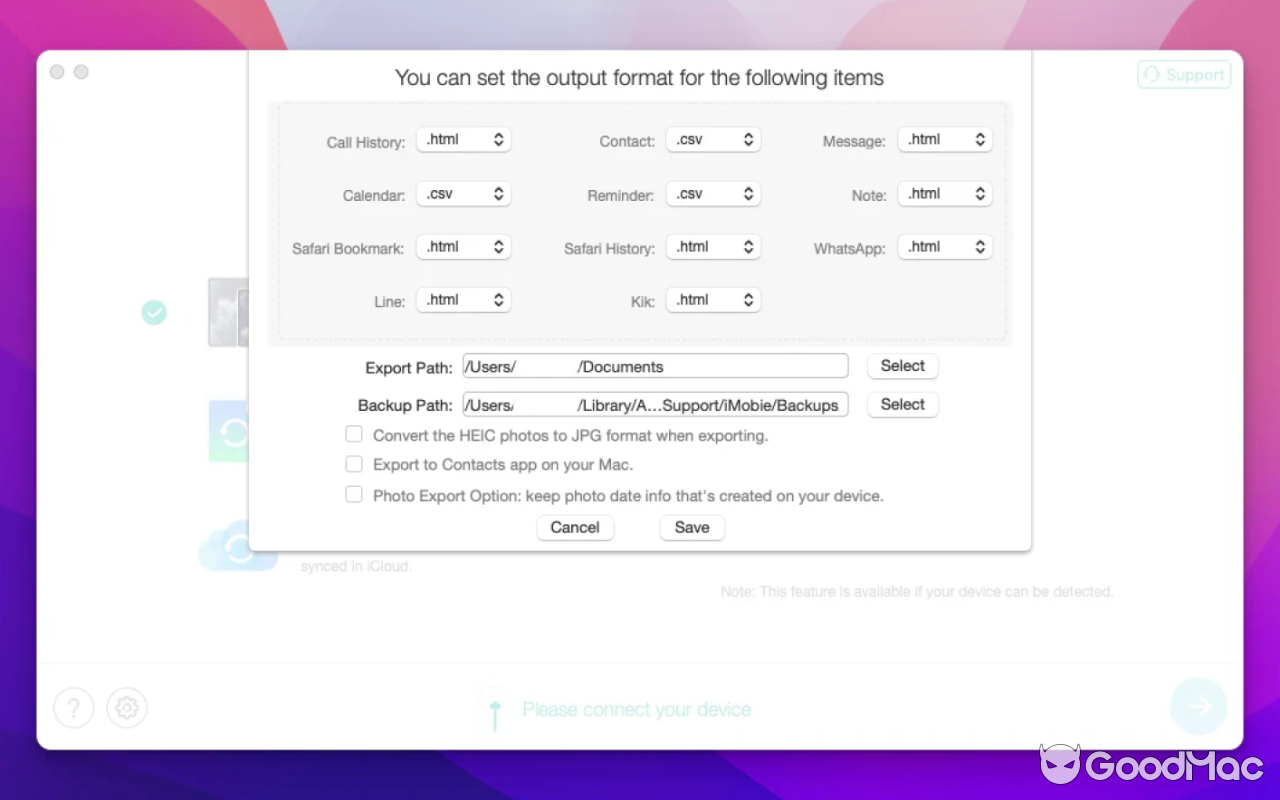The height and width of the screenshot is (800, 1280).
Task: Click Select next to Export Path
Action: pyautogui.click(x=902, y=366)
